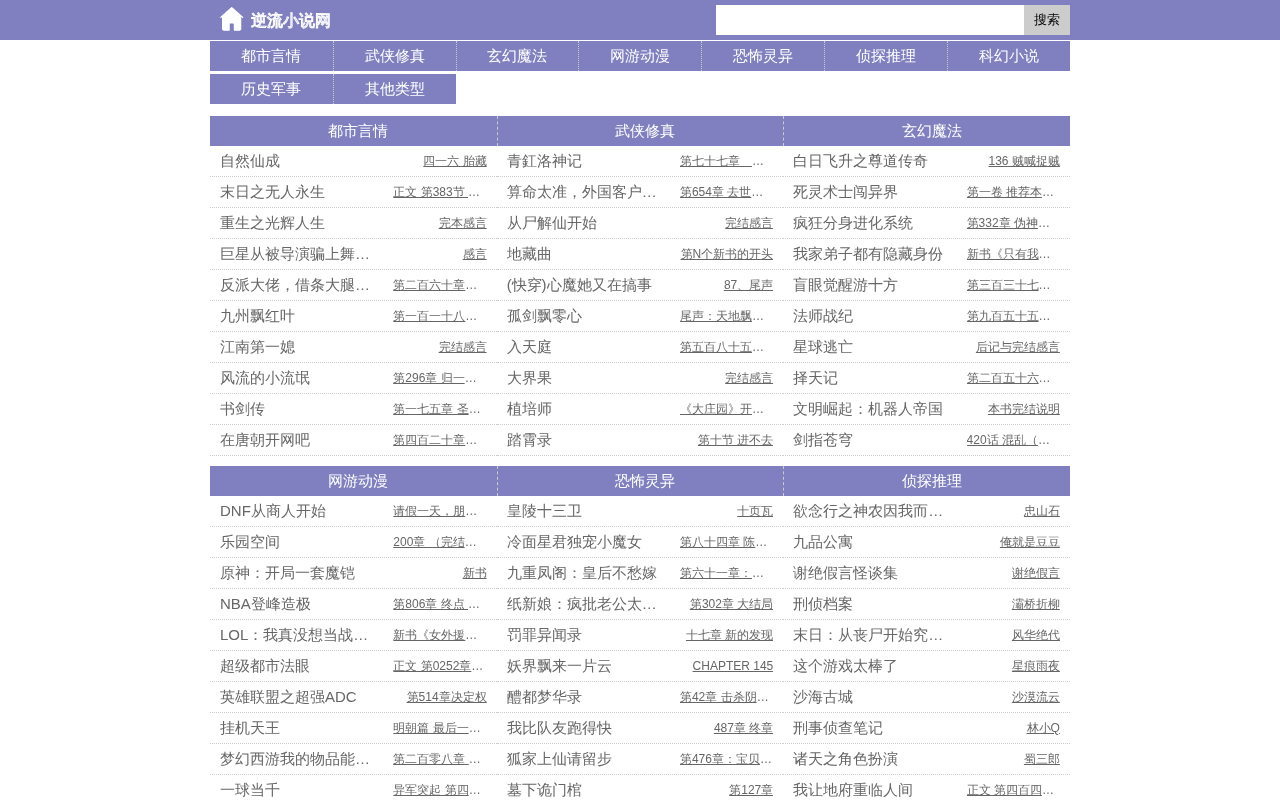1280x800 pixels.
Task: Open the 科幻小说 navigation tab
Action: pos(1009,56)
